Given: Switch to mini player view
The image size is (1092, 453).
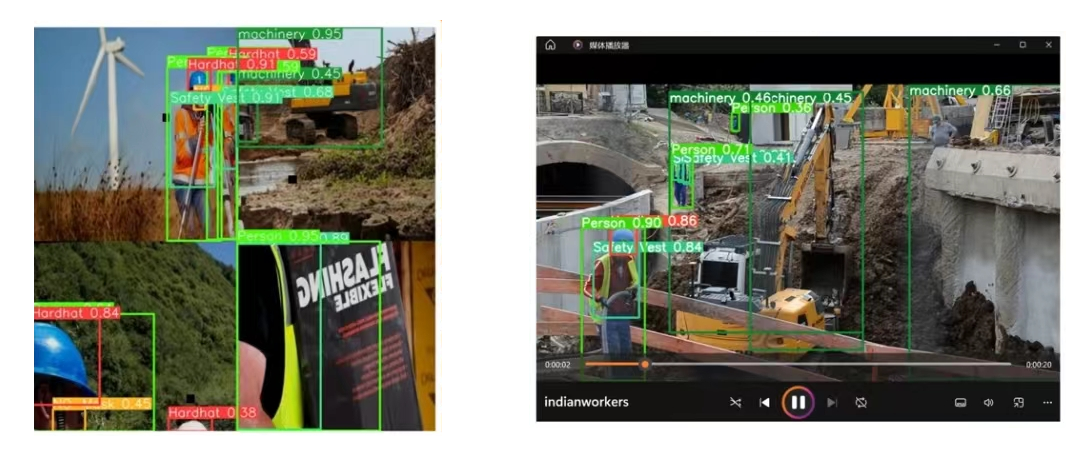Looking at the screenshot, I should tap(1018, 402).
